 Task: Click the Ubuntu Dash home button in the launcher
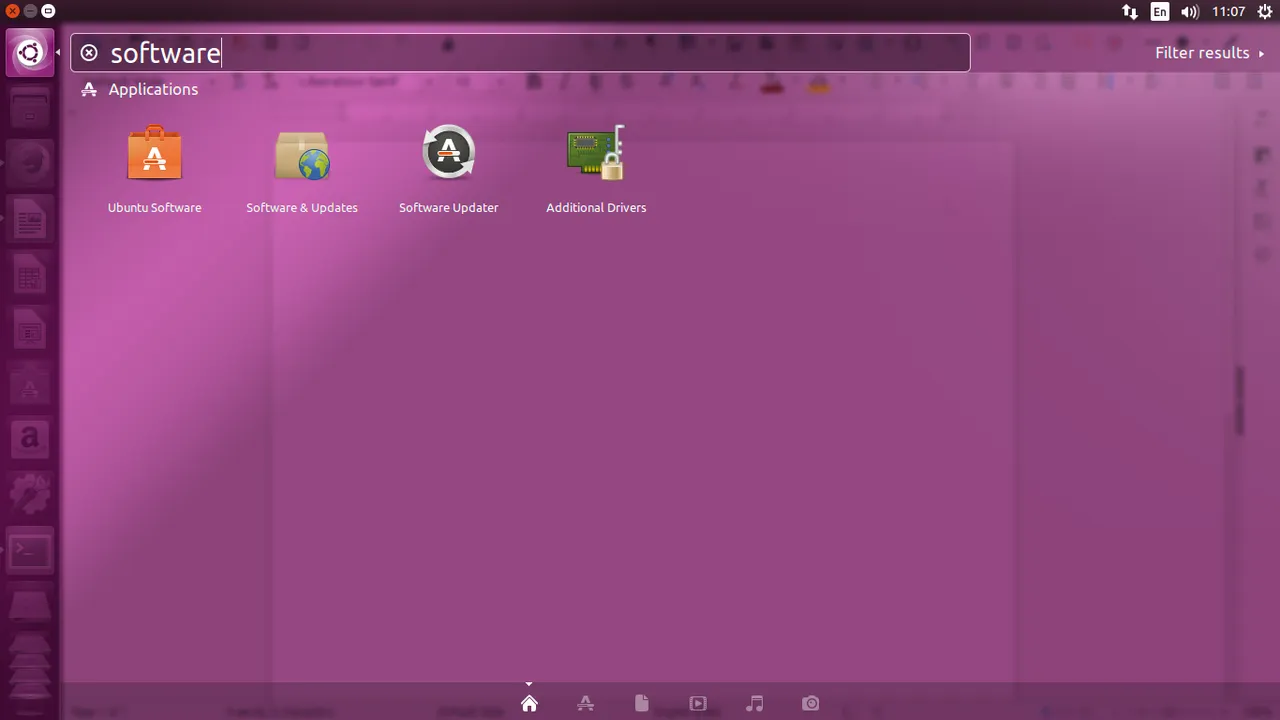point(30,53)
